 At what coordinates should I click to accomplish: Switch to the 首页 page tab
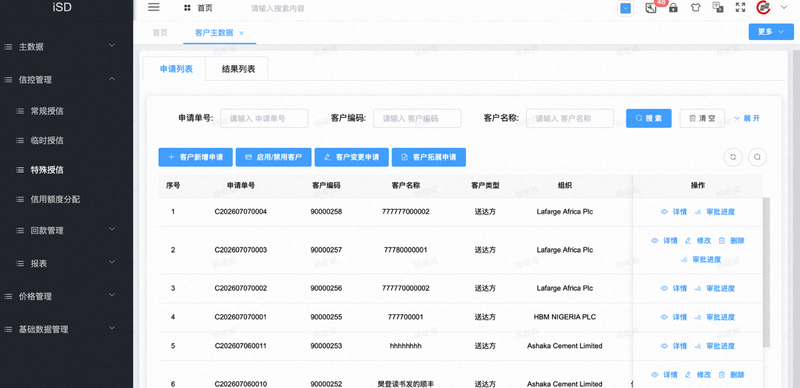pos(160,33)
